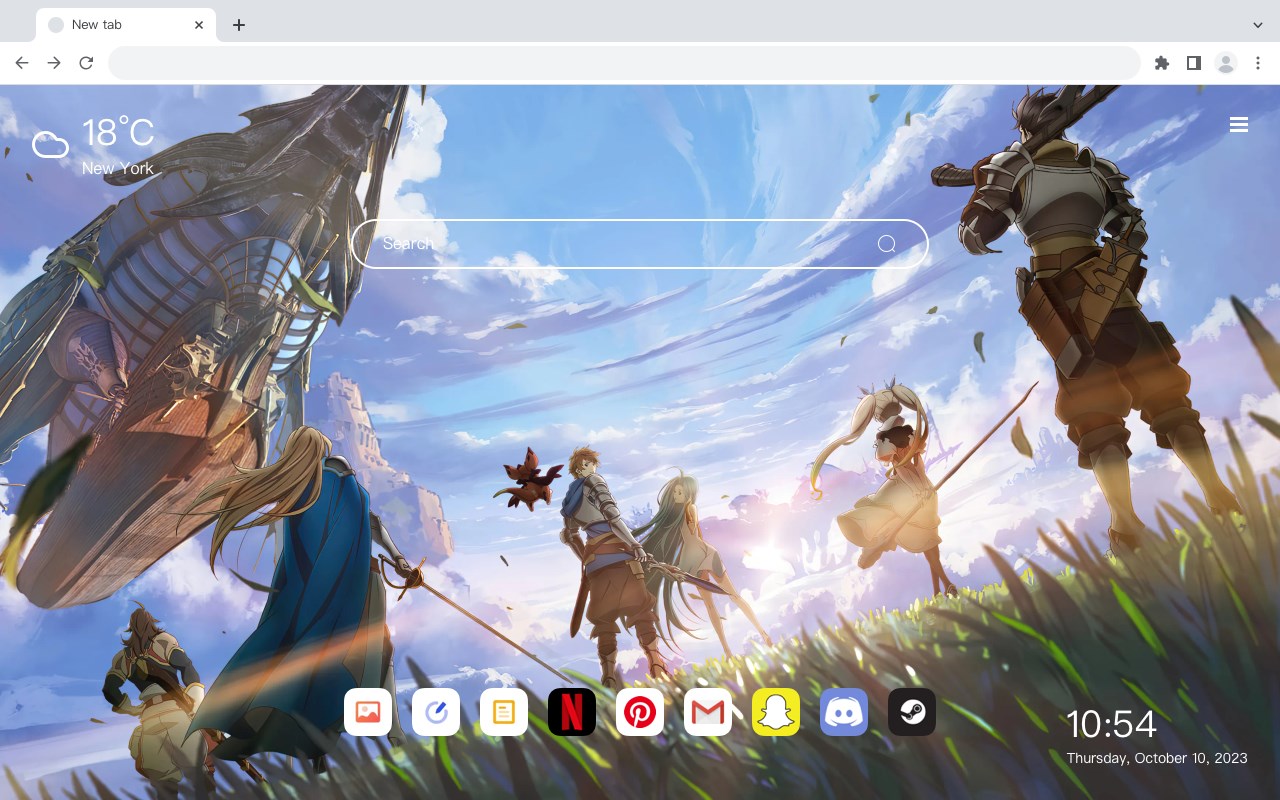Select the New tab tab

point(126,25)
